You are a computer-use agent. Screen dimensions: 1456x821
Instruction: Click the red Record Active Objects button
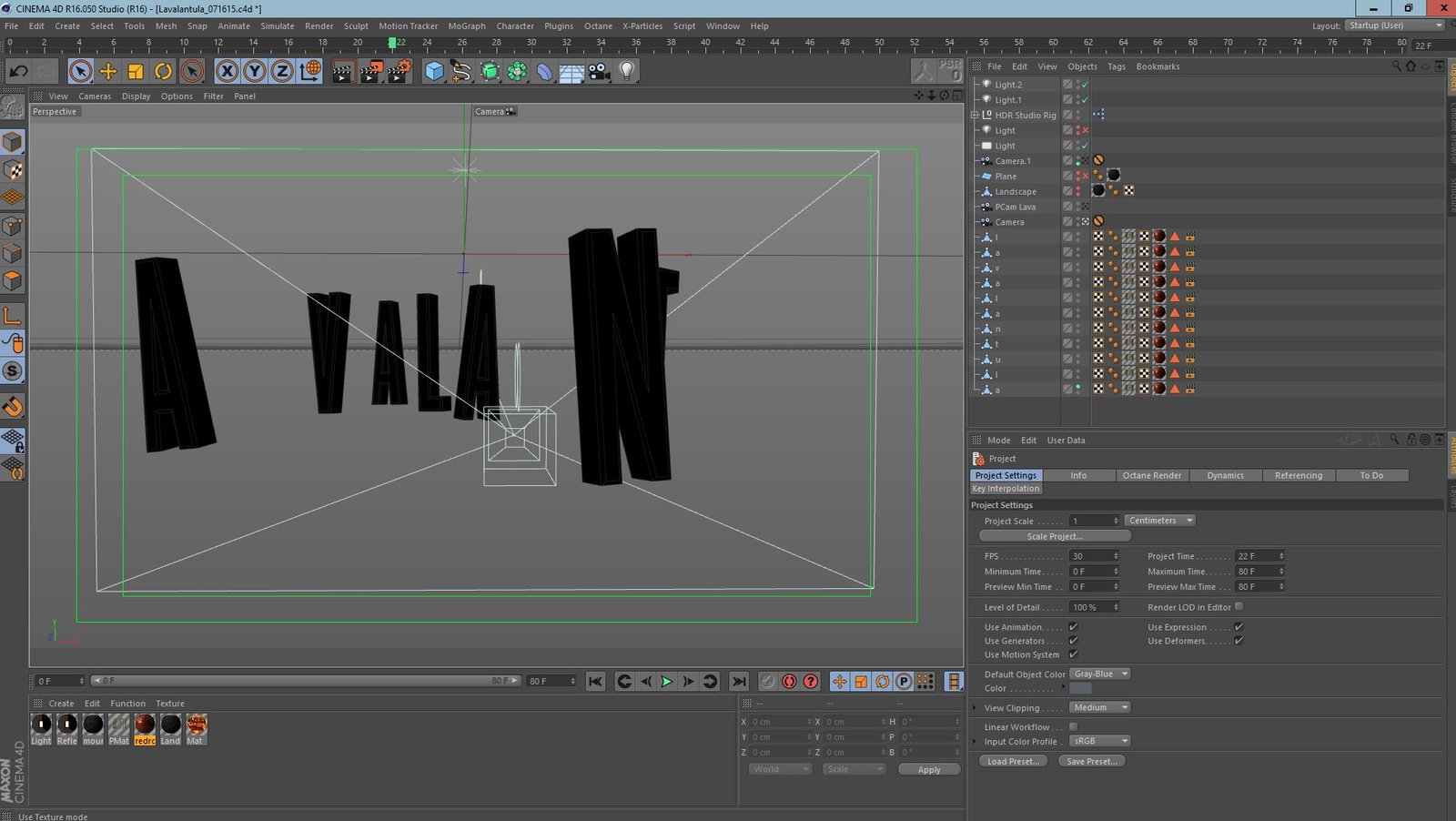tap(789, 681)
